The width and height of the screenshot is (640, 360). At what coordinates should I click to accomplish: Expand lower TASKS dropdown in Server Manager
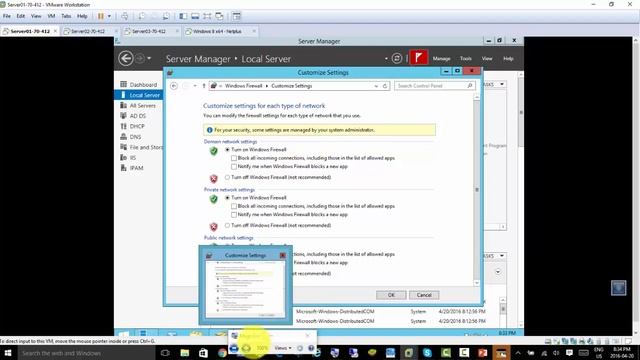click(502, 256)
